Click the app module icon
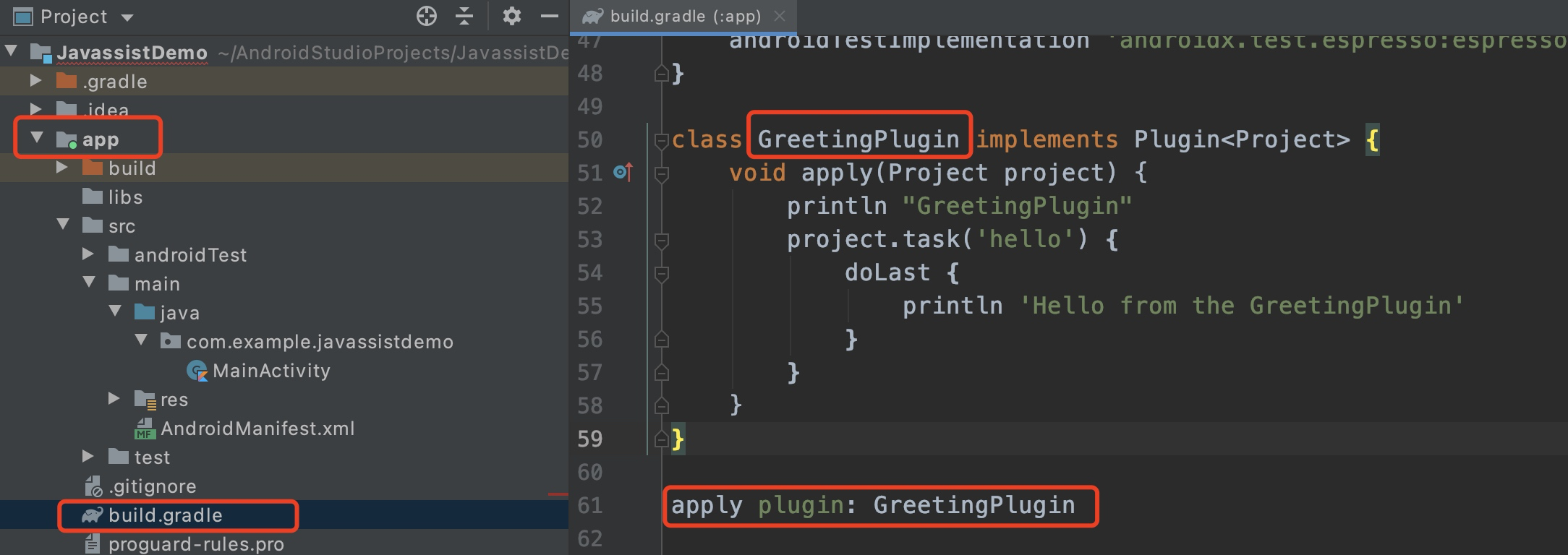This screenshot has width=1568, height=555. 67,139
